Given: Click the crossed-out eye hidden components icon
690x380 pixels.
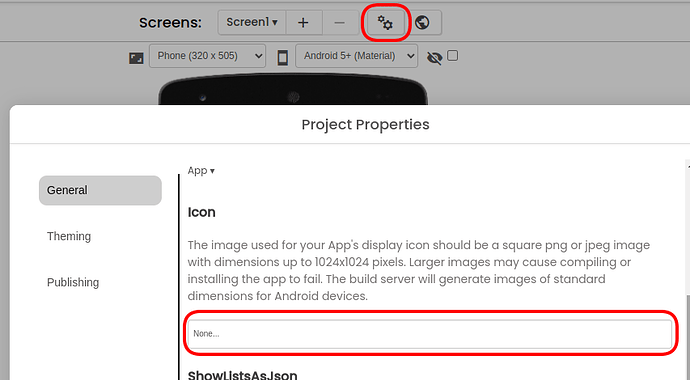Looking at the screenshot, I should coord(434,58).
